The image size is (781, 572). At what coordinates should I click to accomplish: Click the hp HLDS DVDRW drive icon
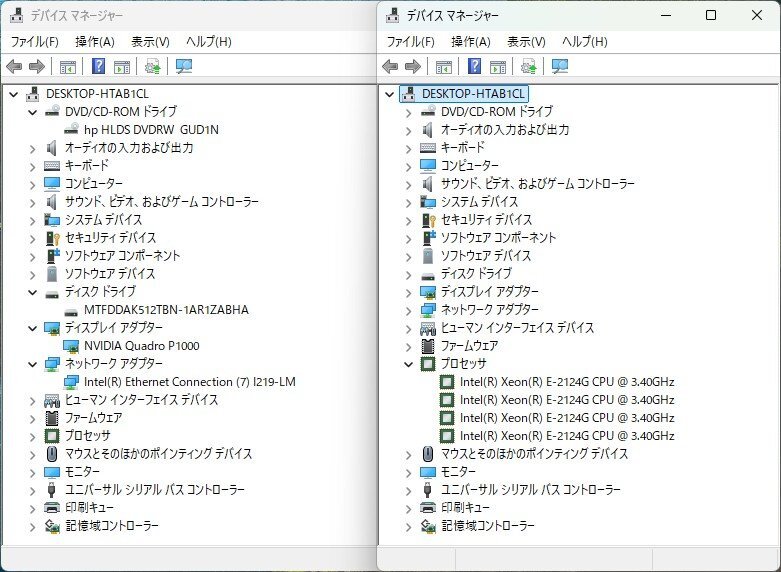coord(71,130)
